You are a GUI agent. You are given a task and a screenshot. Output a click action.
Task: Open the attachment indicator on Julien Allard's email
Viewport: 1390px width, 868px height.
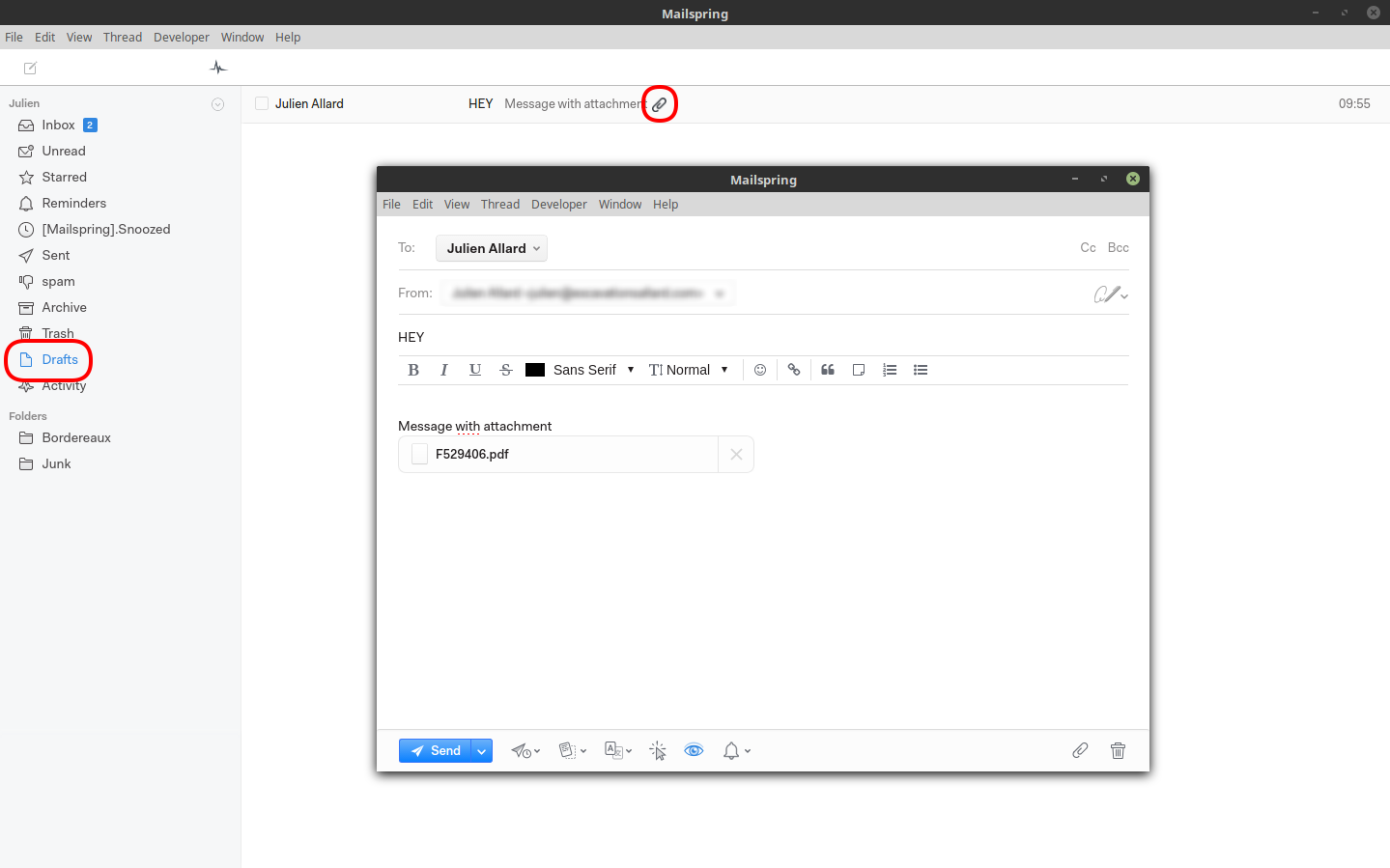660,103
